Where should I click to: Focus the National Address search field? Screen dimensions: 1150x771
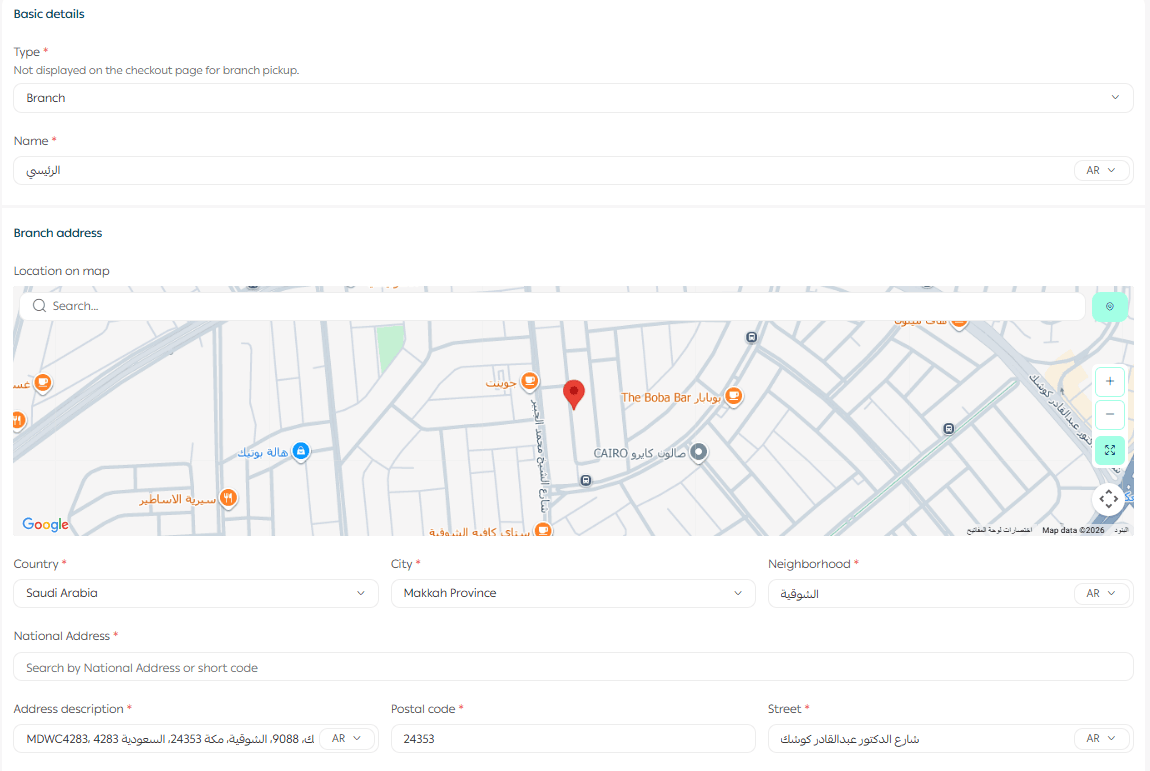[573, 667]
